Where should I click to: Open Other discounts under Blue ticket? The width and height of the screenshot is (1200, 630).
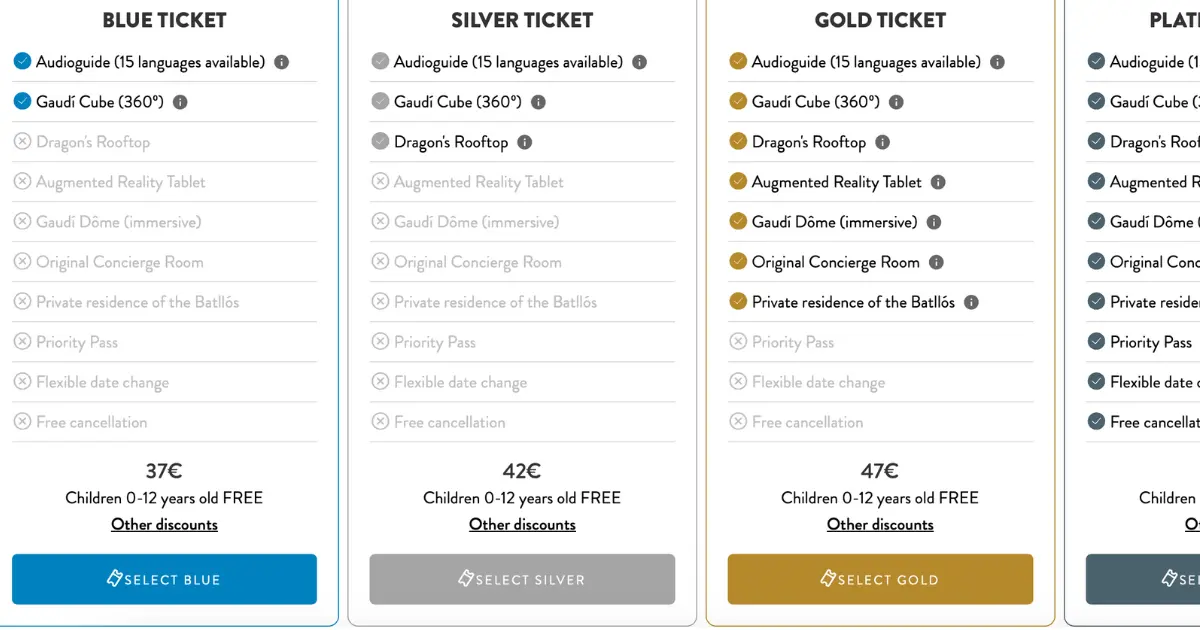(164, 525)
